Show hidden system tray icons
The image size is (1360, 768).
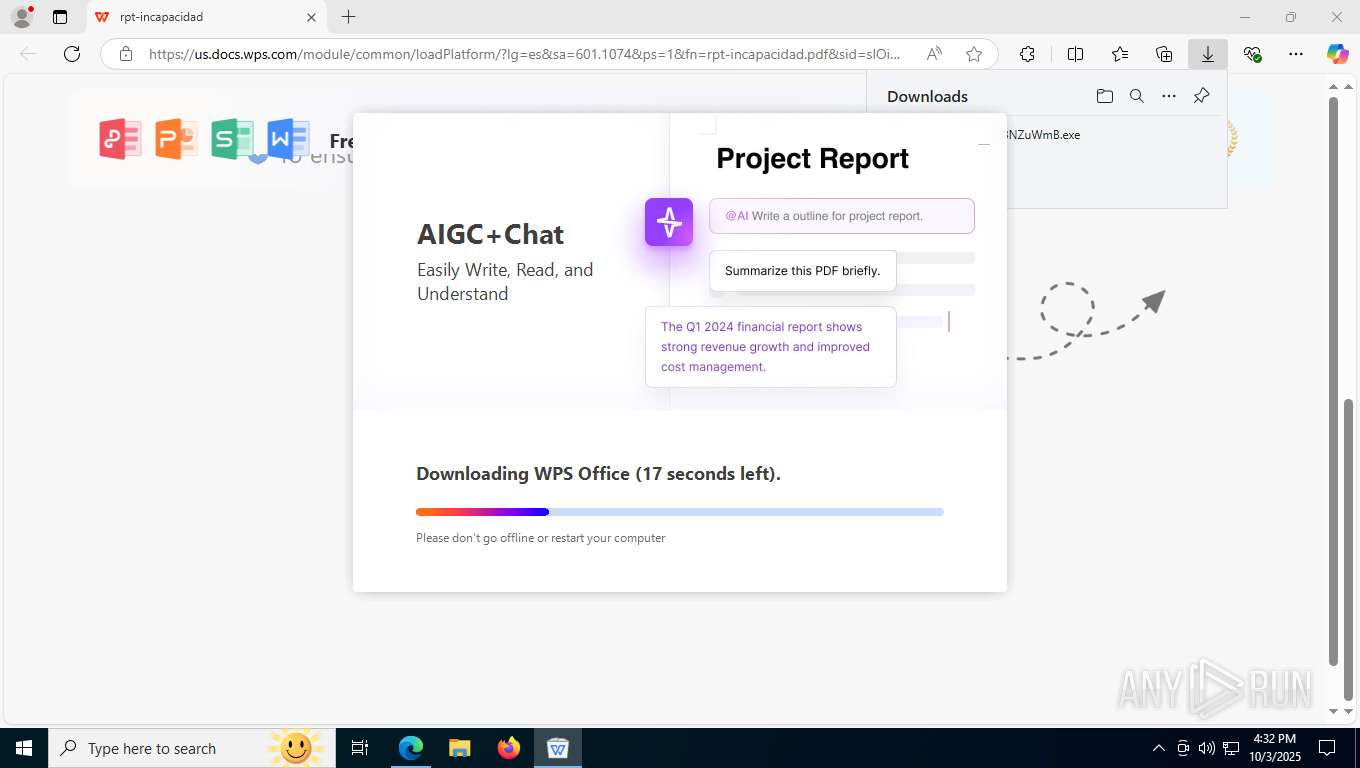[1159, 748]
